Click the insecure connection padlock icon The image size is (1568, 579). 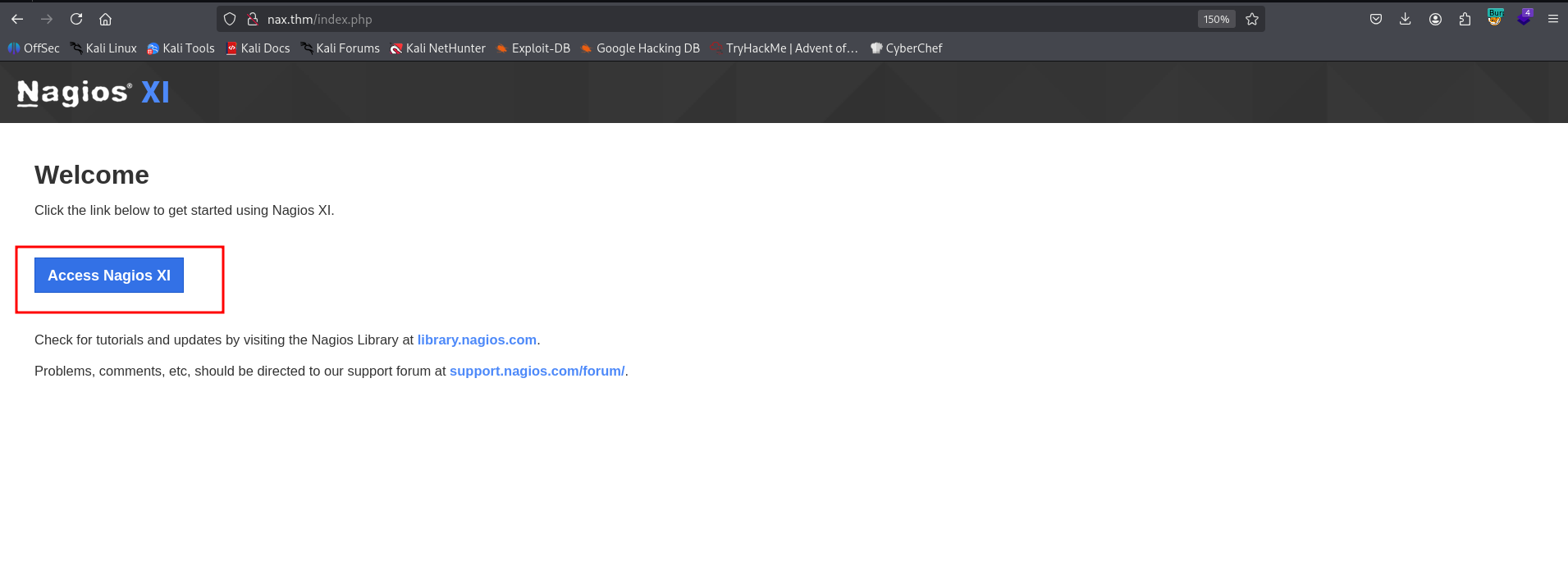253,19
